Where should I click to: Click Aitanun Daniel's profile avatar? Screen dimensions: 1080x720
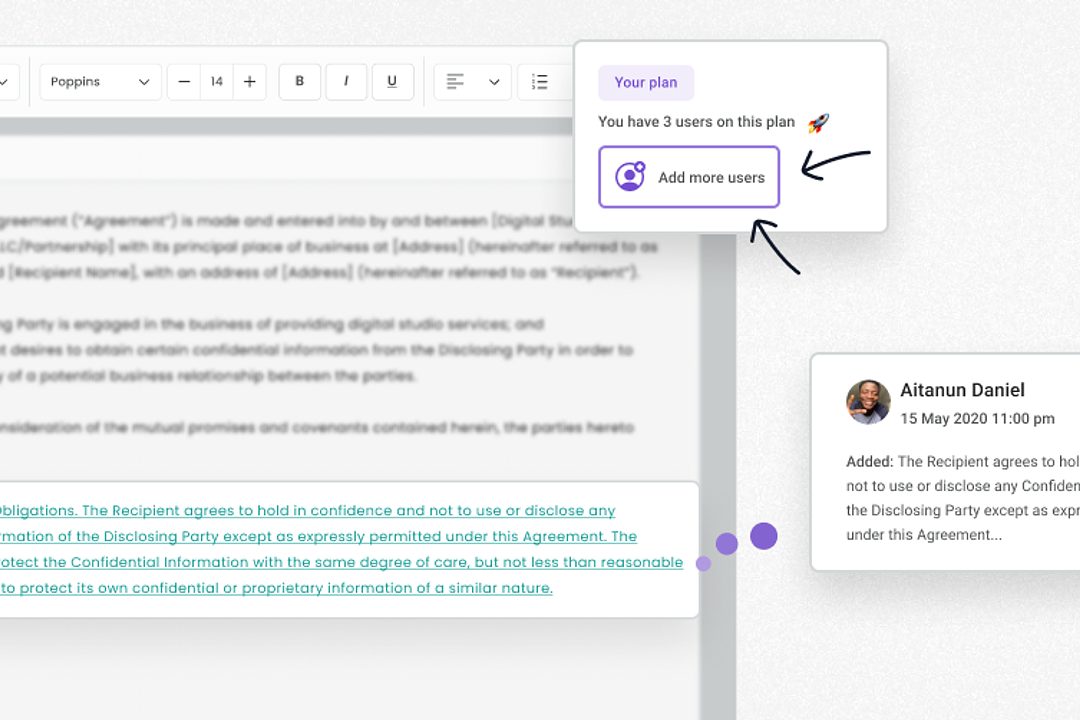click(x=868, y=402)
